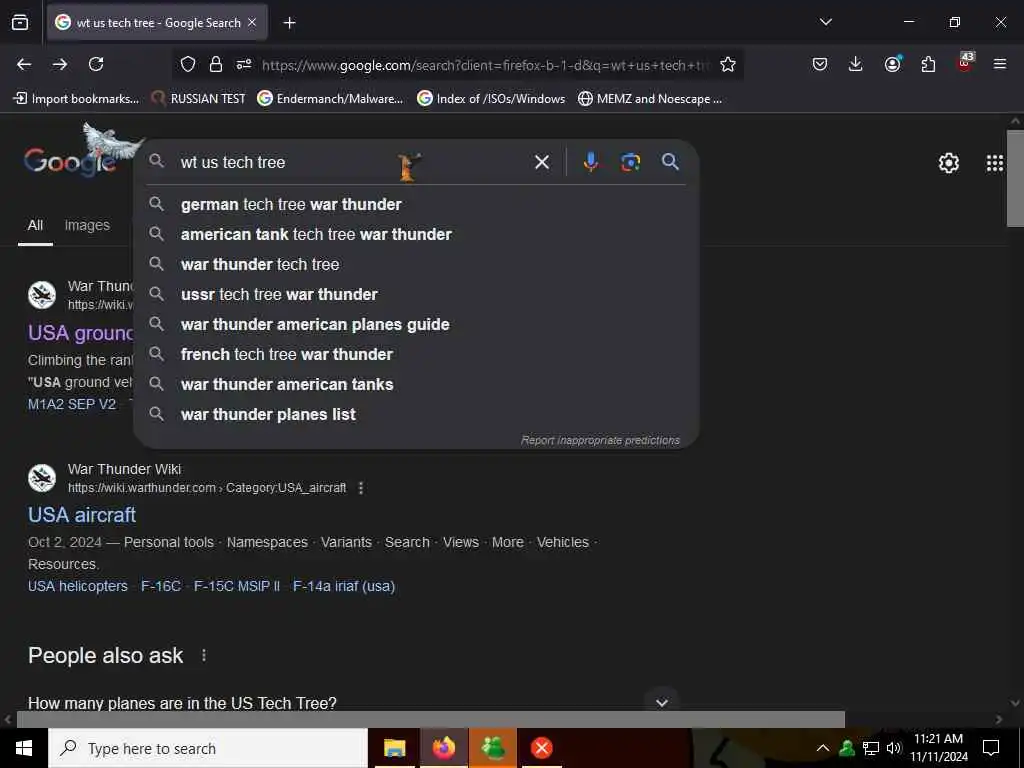Screen dimensions: 1024x768
Task: Choose suggestion french tech tree war thunder
Action: 416,355
